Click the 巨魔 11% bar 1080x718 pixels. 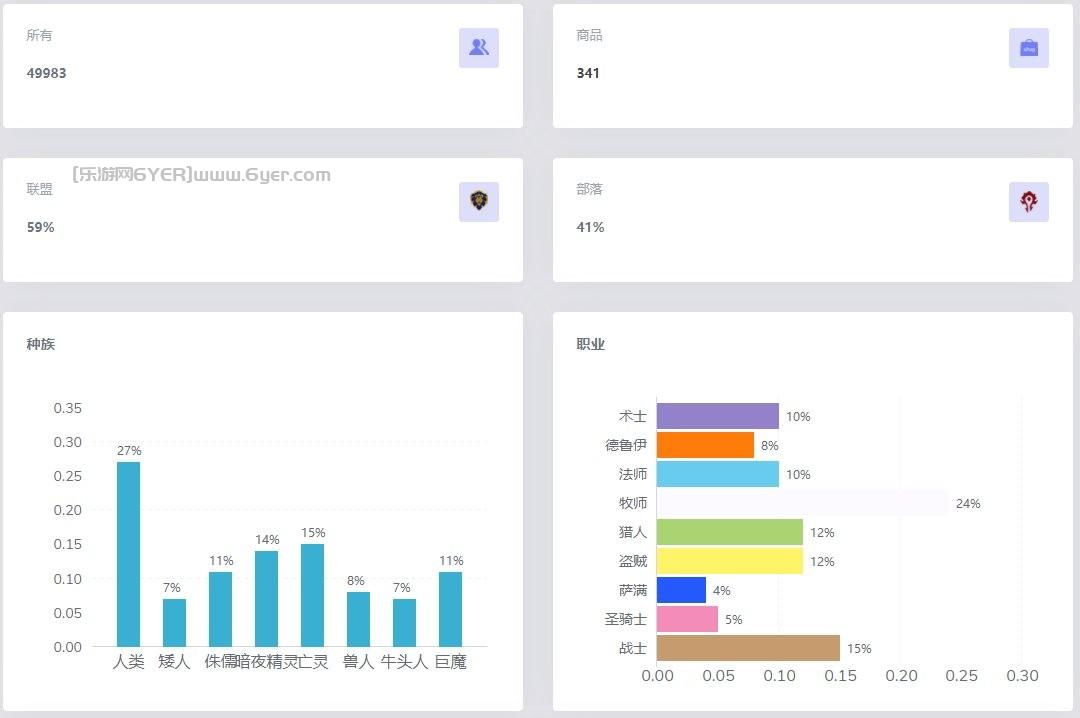click(450, 609)
